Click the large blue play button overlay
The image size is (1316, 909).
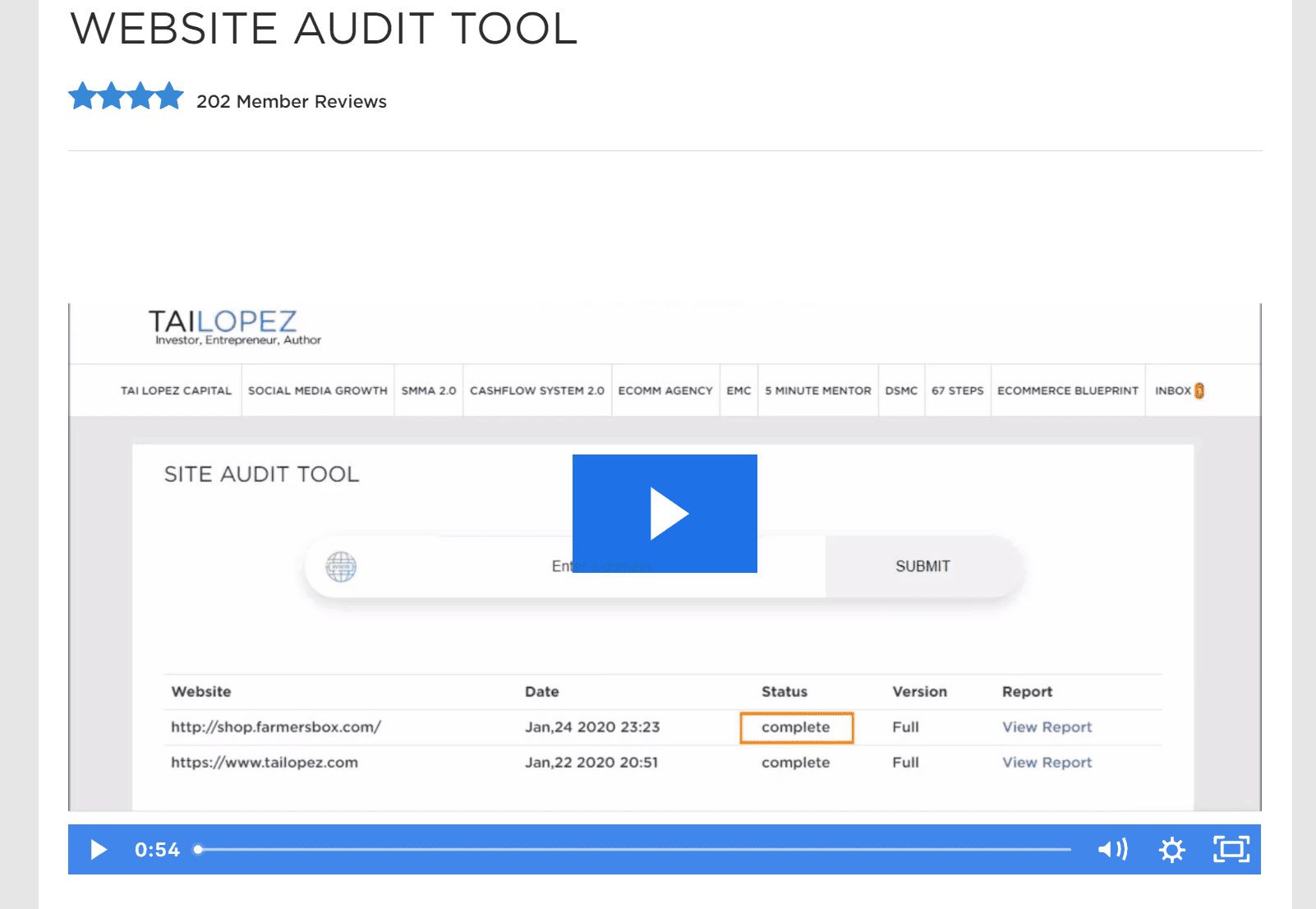tap(665, 514)
